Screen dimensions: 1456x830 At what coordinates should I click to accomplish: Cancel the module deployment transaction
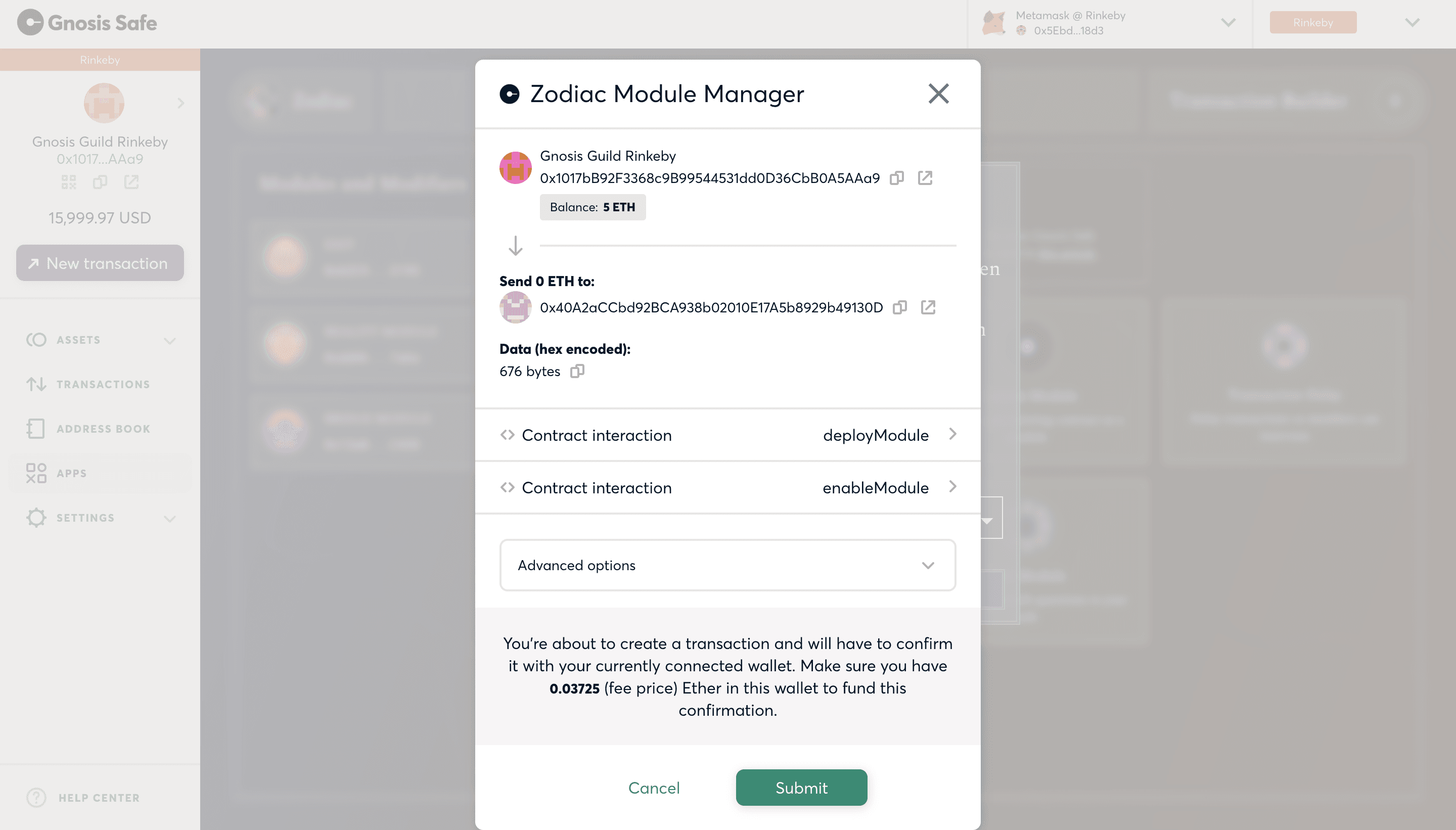click(x=653, y=788)
